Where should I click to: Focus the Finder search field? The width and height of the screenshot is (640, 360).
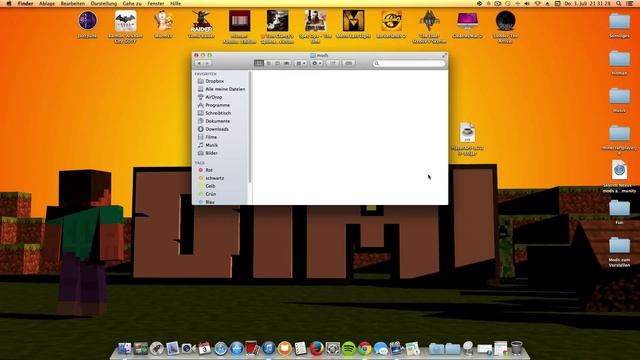(x=409, y=63)
